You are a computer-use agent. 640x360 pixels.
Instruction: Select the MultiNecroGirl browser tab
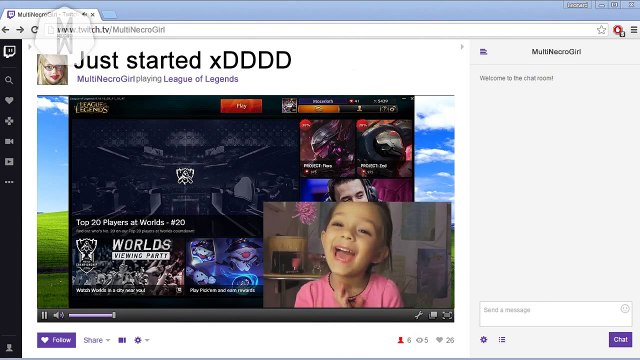click(51, 14)
